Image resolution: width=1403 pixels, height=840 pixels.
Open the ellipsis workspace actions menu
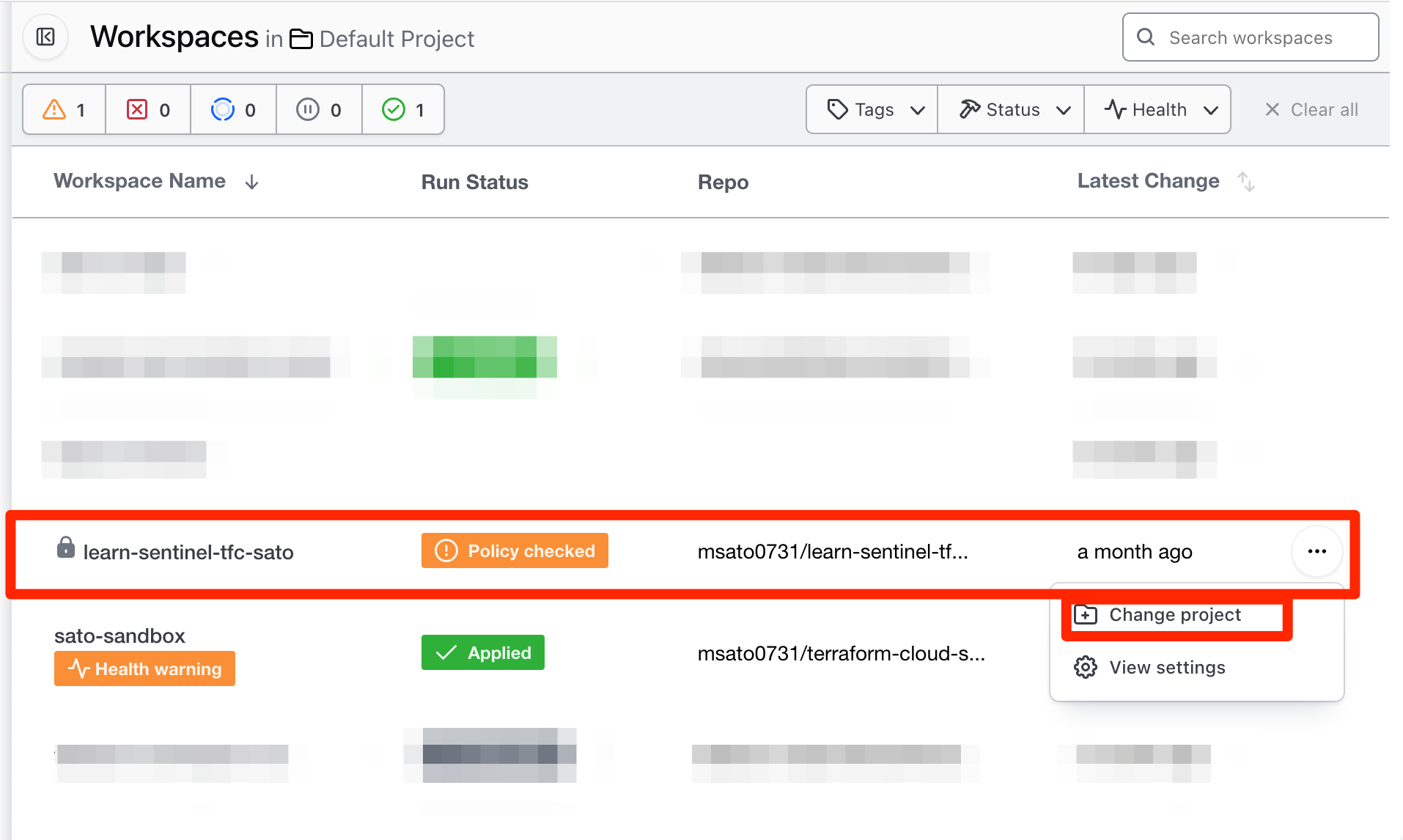coord(1317,551)
